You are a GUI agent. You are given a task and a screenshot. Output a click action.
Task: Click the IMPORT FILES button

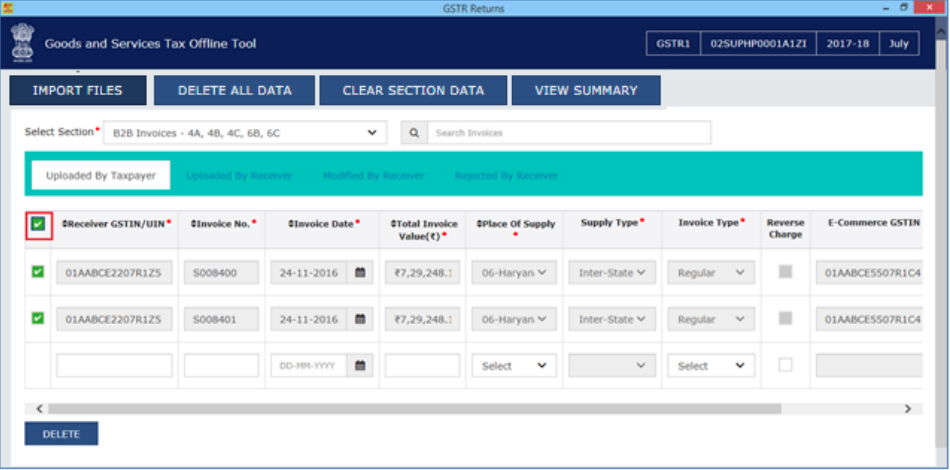(78, 90)
